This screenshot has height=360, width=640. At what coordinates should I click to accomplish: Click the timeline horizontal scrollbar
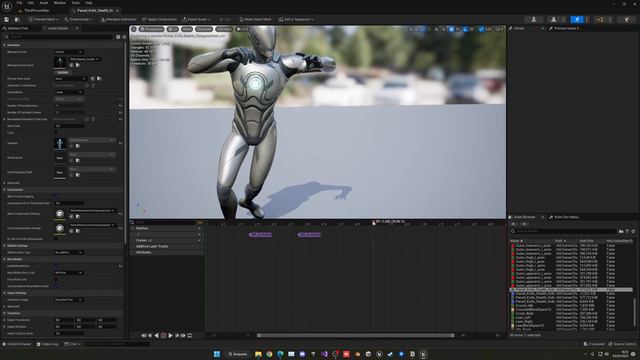pyautogui.click(x=356, y=336)
